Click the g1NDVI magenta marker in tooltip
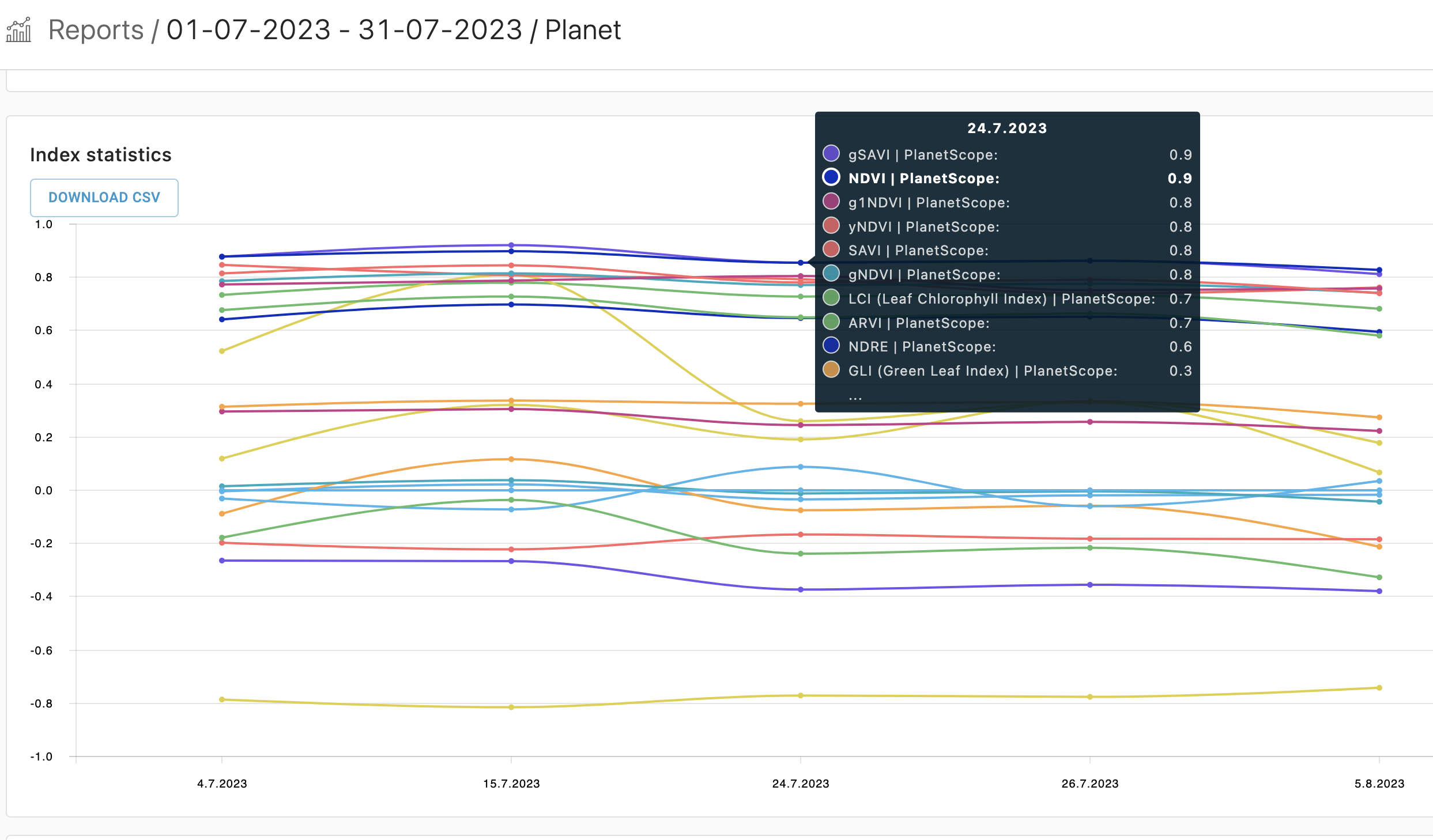 coord(831,202)
